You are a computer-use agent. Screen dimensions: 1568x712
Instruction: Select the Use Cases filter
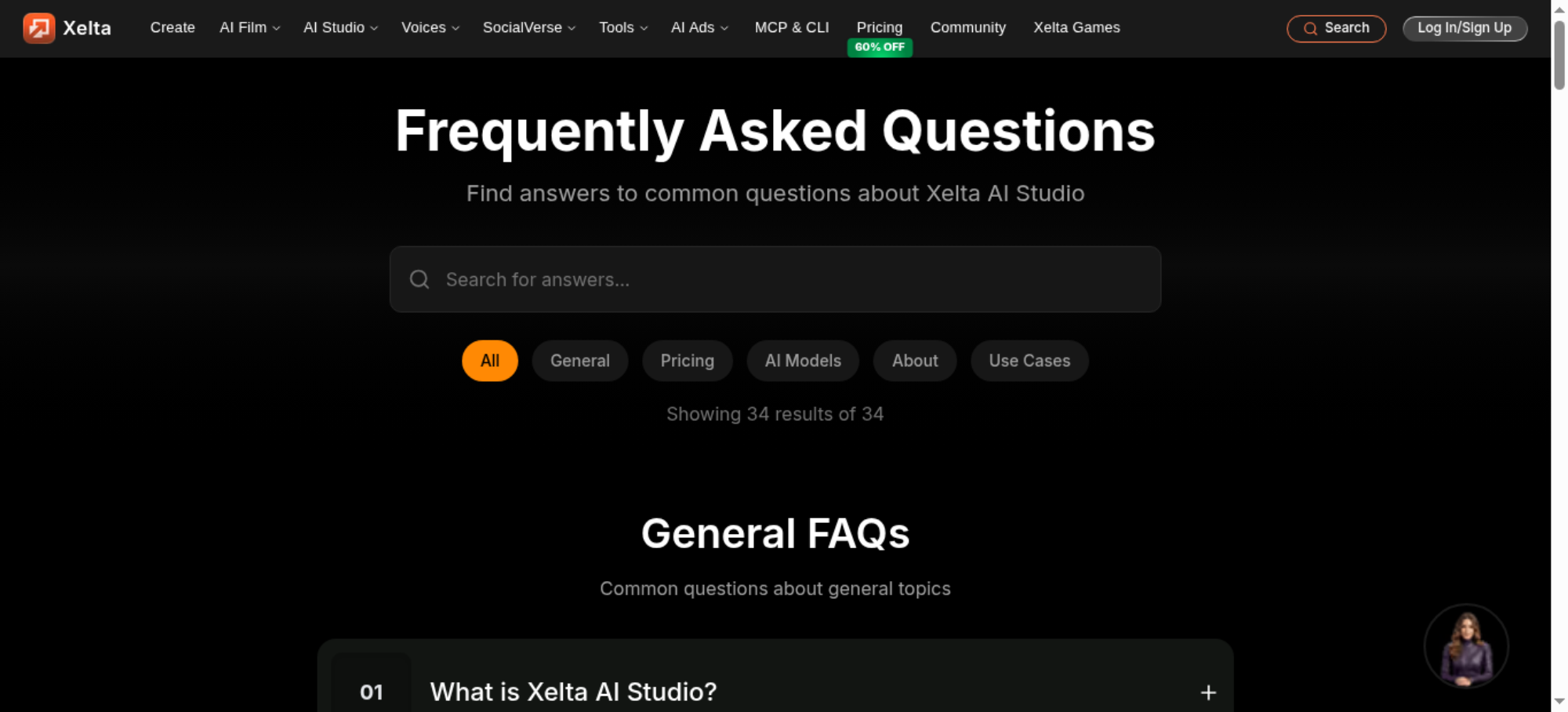[1029, 361]
